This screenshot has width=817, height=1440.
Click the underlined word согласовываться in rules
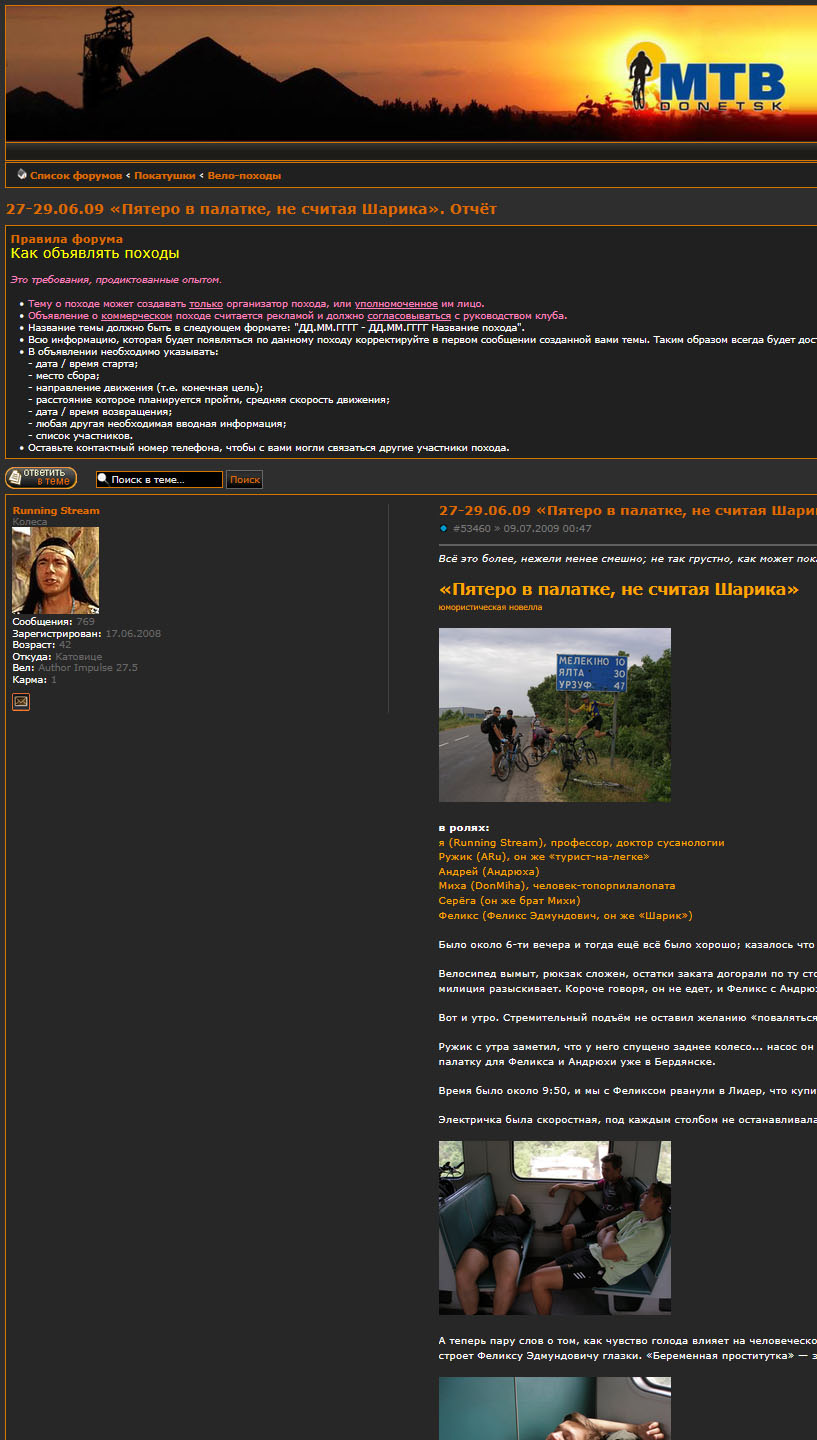click(409, 315)
